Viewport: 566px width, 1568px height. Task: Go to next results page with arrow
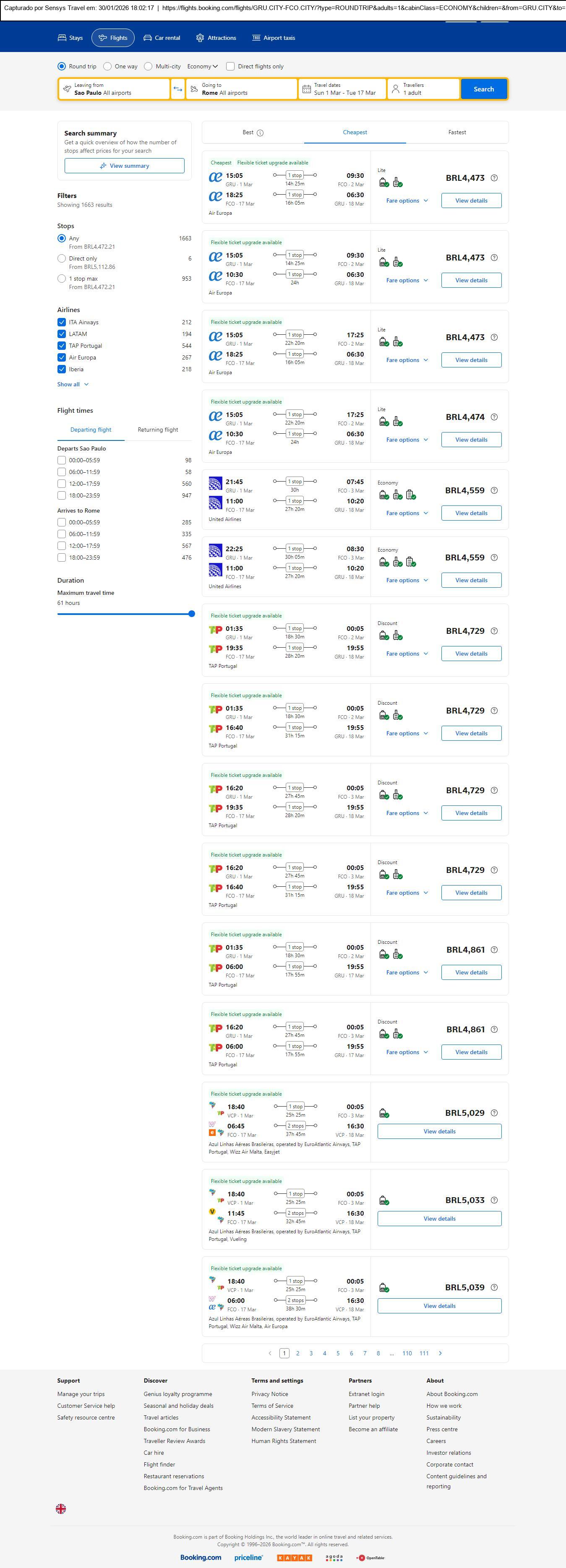click(440, 1353)
